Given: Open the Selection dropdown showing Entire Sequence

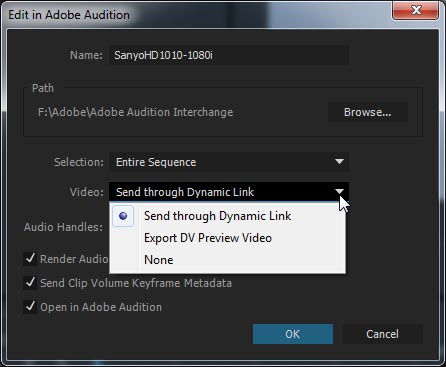Looking at the screenshot, I should (x=229, y=162).
